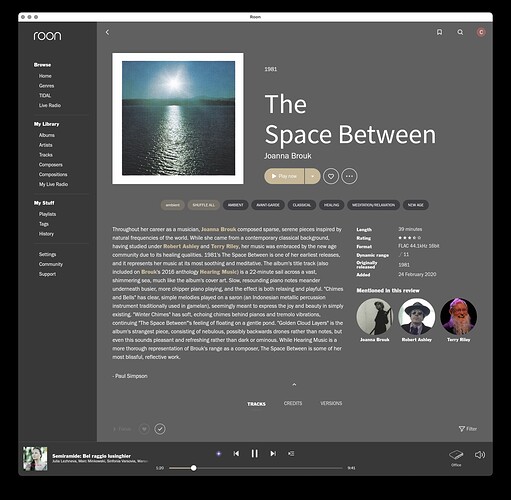The height and width of the screenshot is (500, 511).
Task: Open Artists in My Library
Action: 46,145
